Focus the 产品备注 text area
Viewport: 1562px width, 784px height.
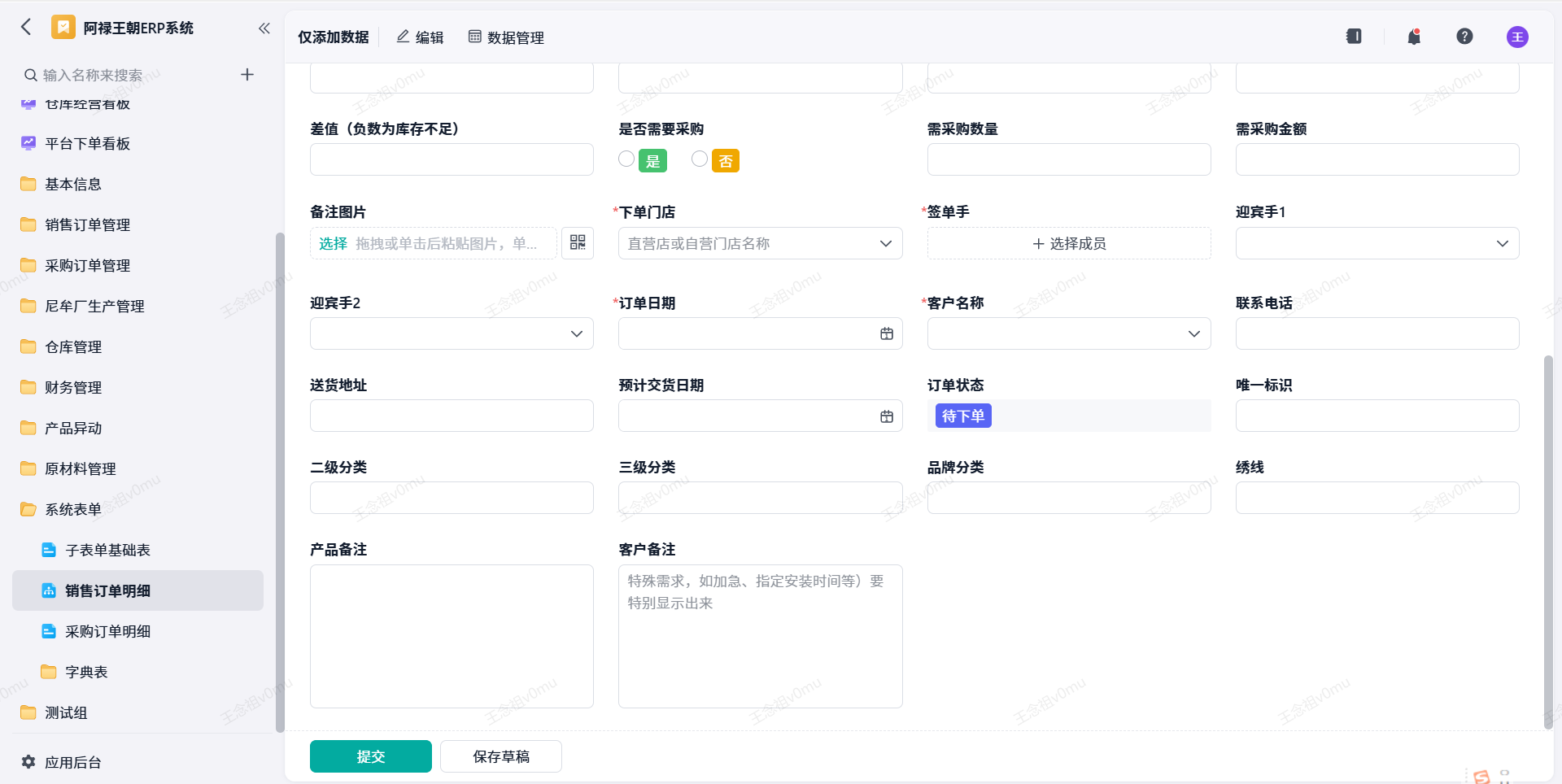pos(452,636)
